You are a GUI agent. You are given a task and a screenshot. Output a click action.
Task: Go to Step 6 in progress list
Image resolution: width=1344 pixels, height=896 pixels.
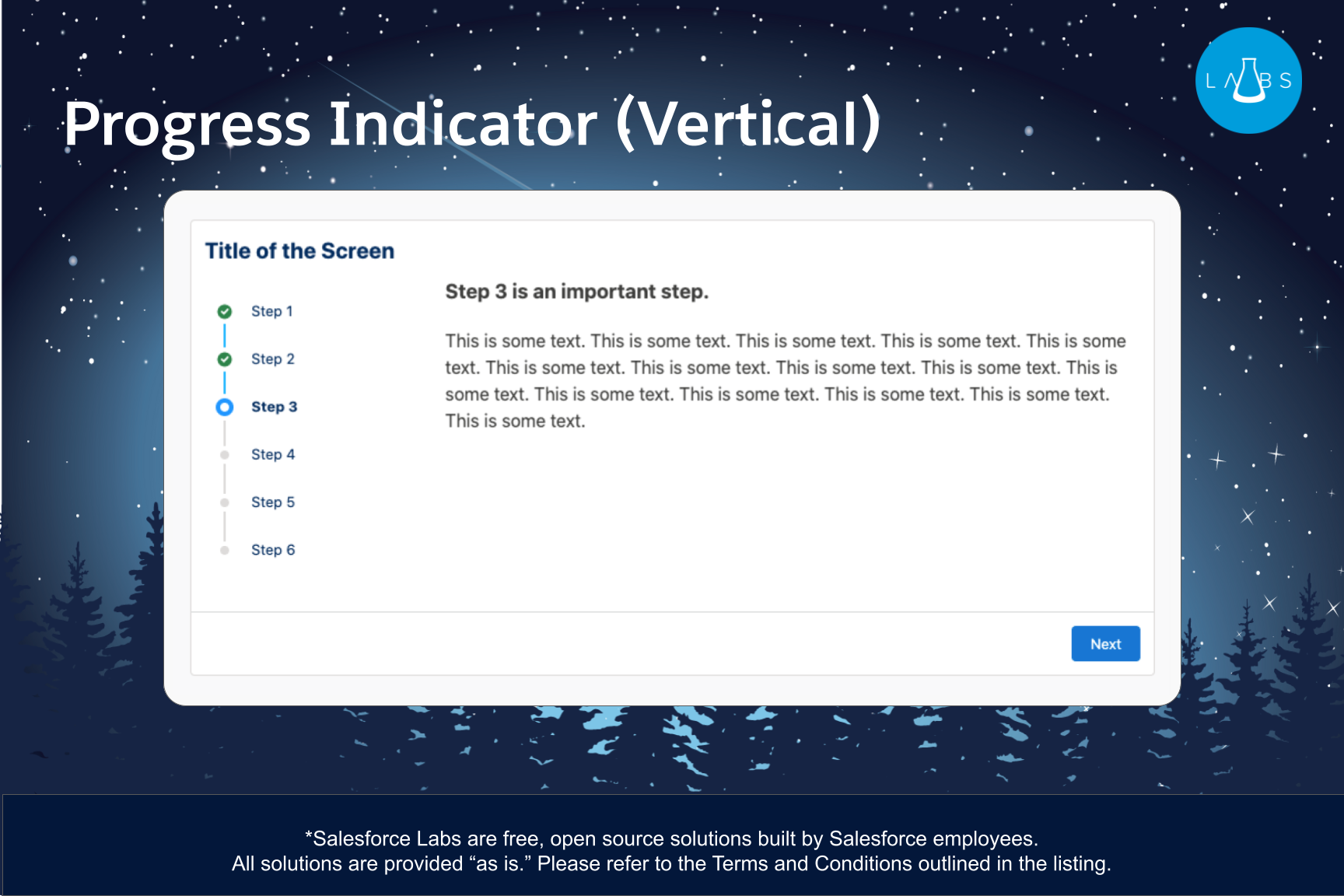click(x=272, y=550)
